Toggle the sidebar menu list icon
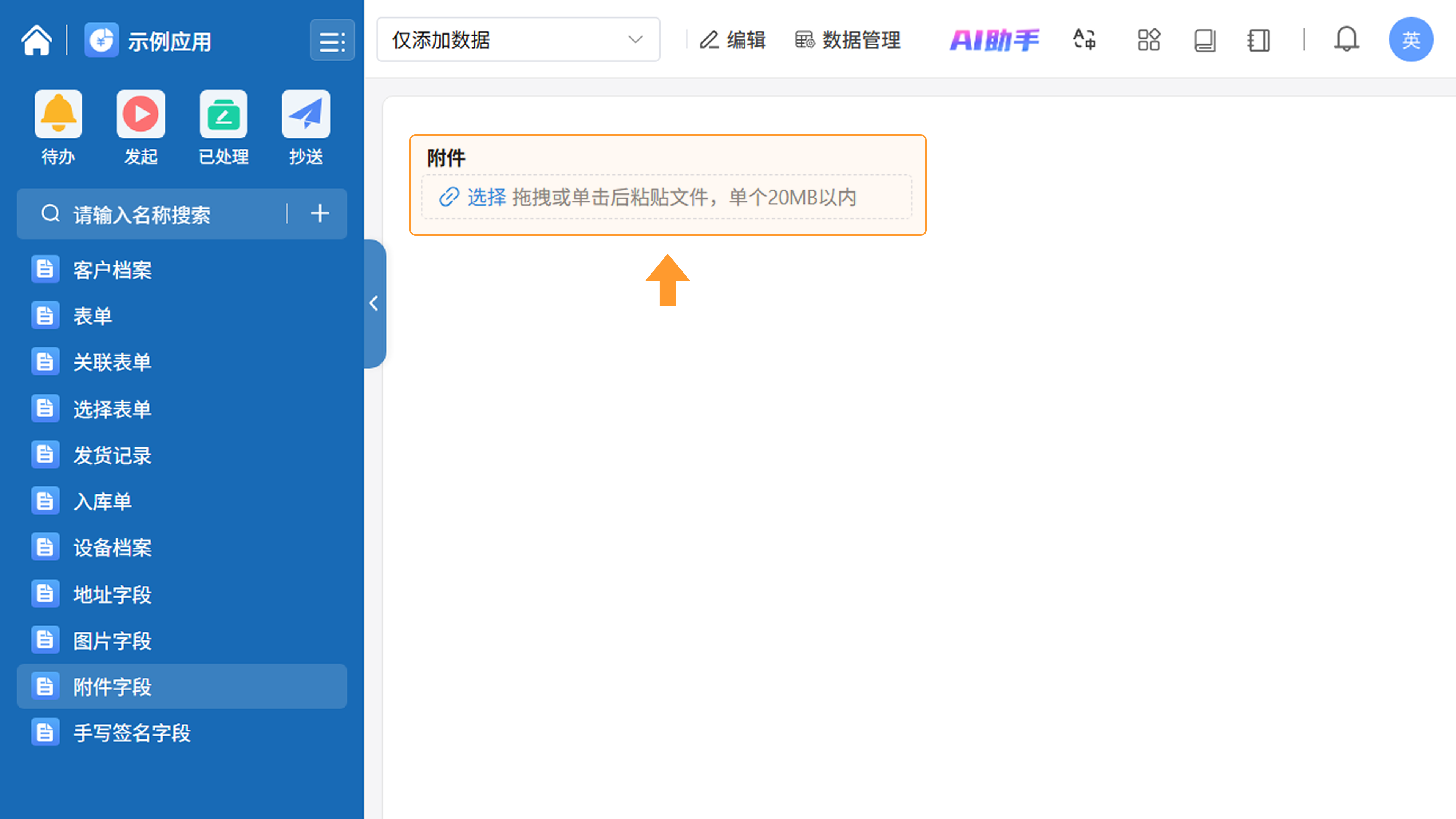 point(332,41)
